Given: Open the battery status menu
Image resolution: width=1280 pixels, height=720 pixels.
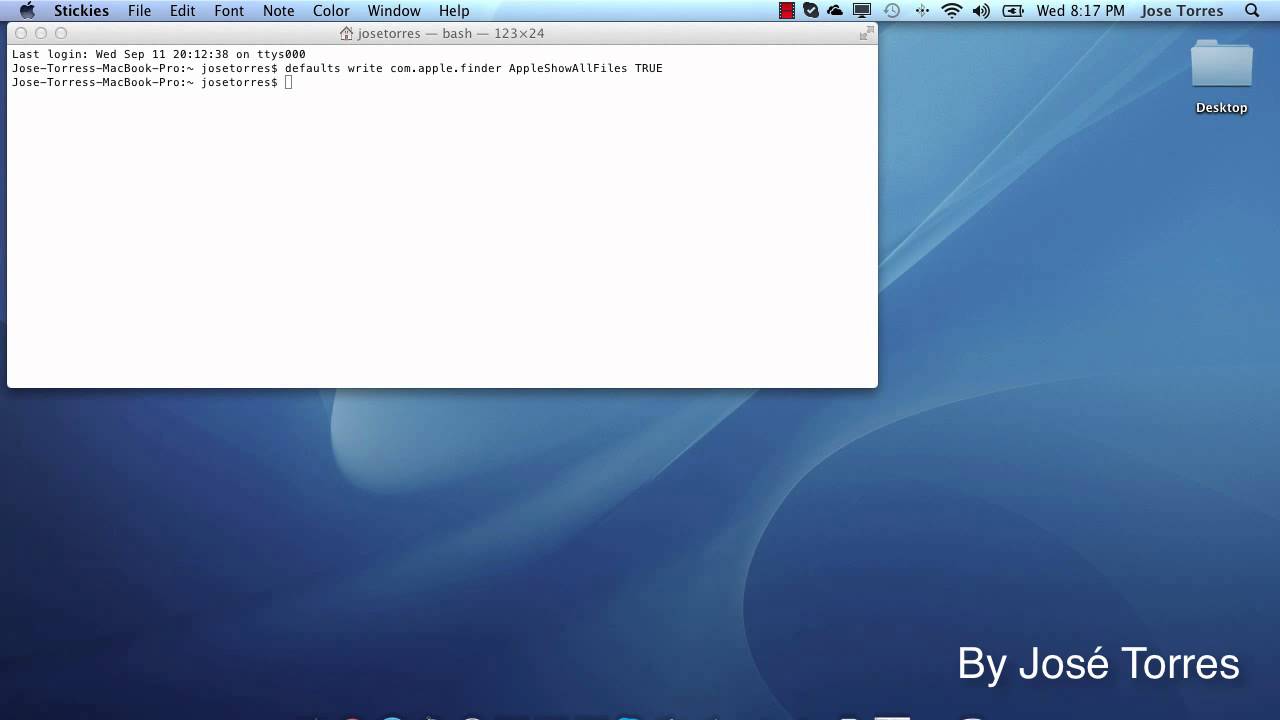Looking at the screenshot, I should pyautogui.click(x=1013, y=11).
